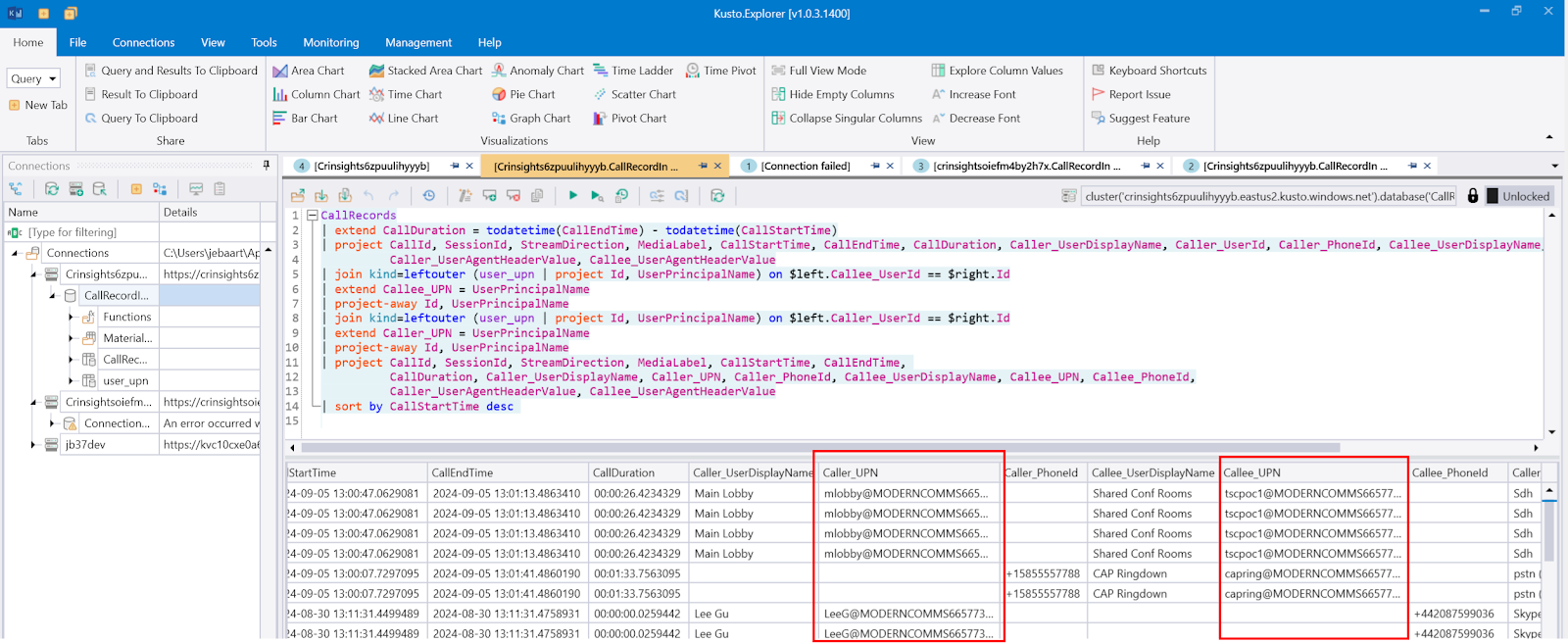Click the orange plus Add group icon

pyautogui.click(x=136, y=189)
